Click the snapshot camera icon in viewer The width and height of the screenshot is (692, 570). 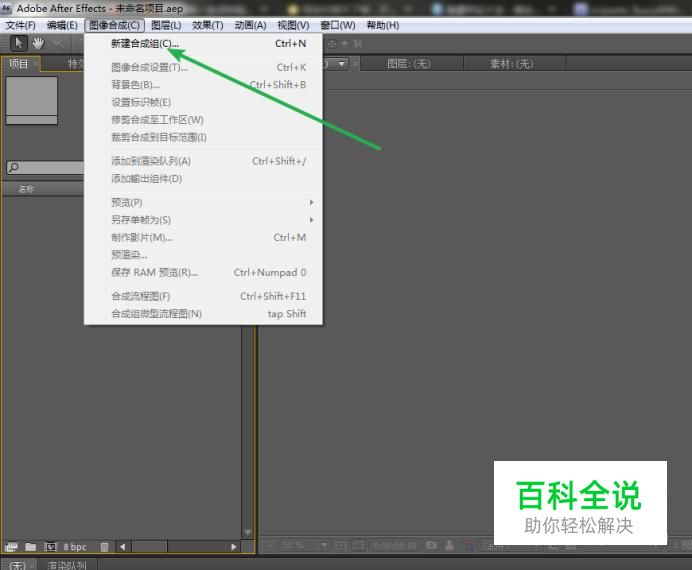pos(431,546)
